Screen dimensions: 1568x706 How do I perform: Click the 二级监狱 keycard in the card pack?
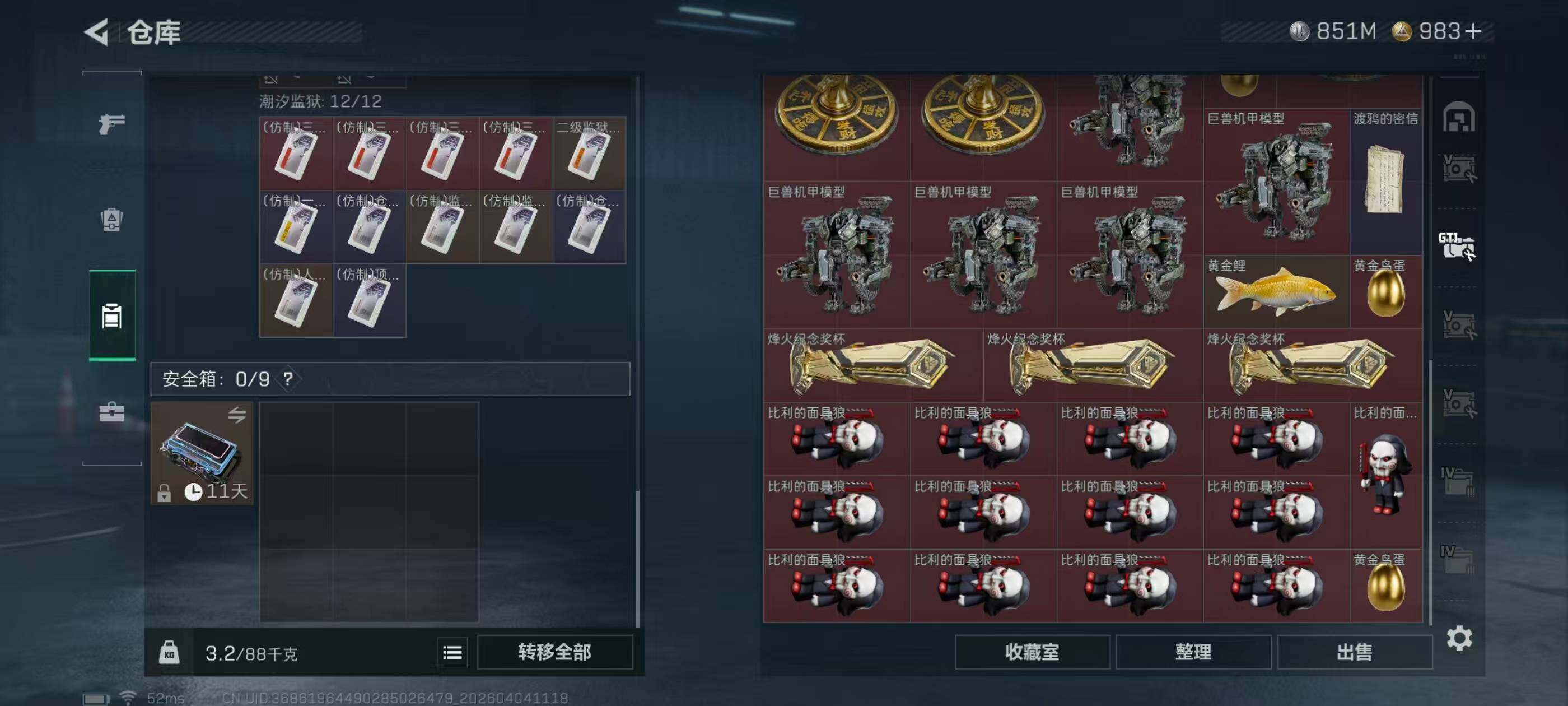pos(589,153)
